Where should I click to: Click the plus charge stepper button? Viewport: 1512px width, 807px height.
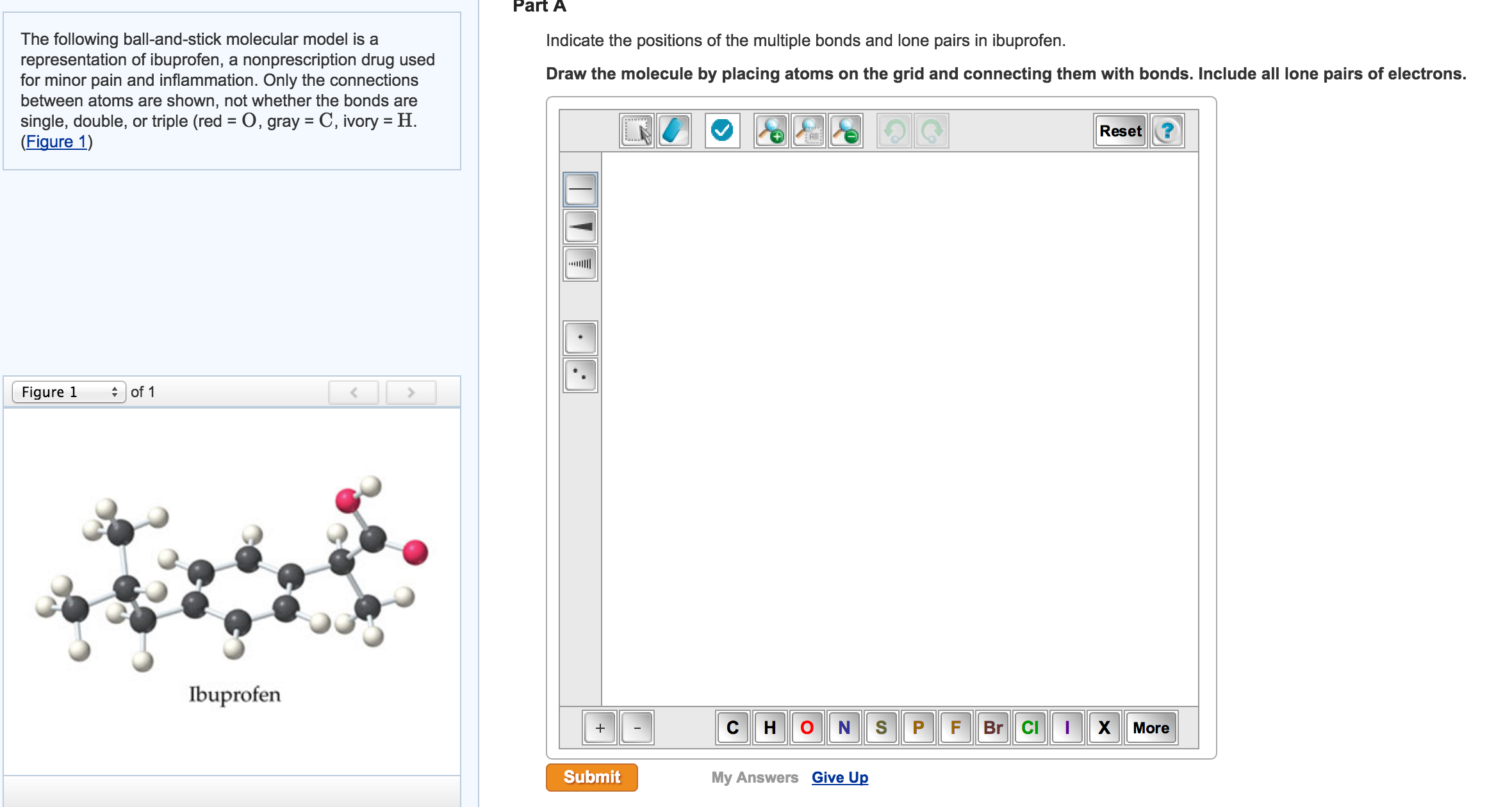point(598,728)
